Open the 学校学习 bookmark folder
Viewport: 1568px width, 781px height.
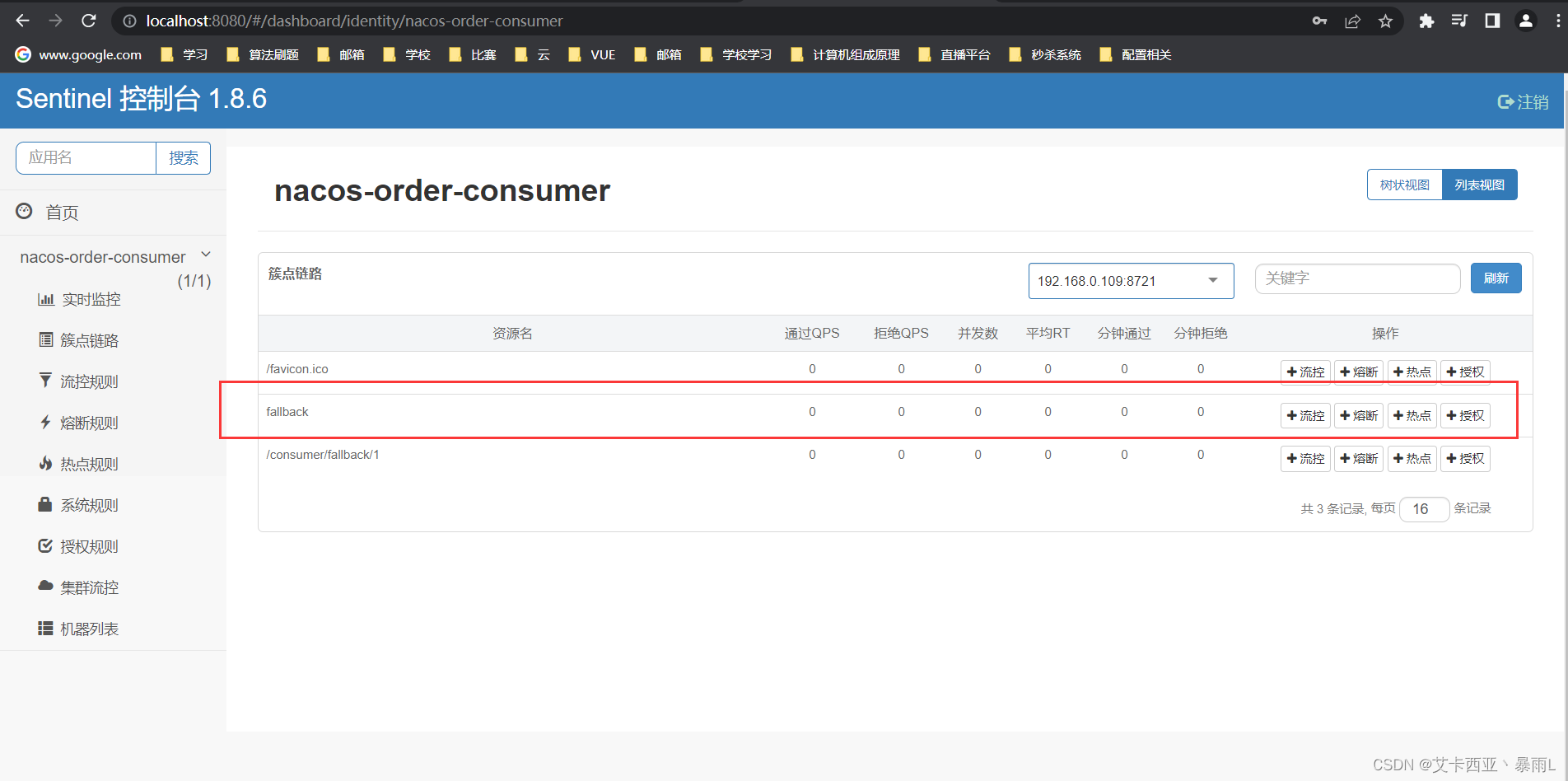pyautogui.click(x=735, y=54)
